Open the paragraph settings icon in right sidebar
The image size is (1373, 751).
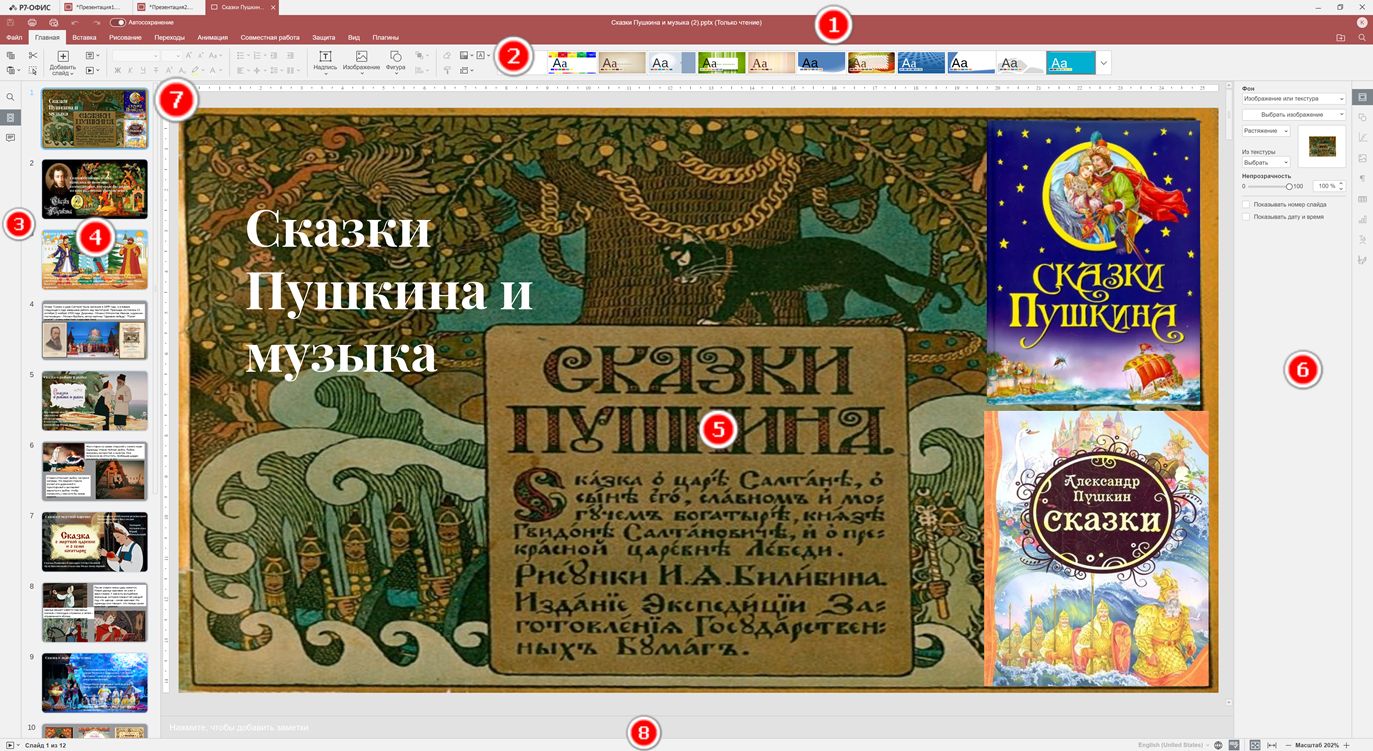[1362, 178]
